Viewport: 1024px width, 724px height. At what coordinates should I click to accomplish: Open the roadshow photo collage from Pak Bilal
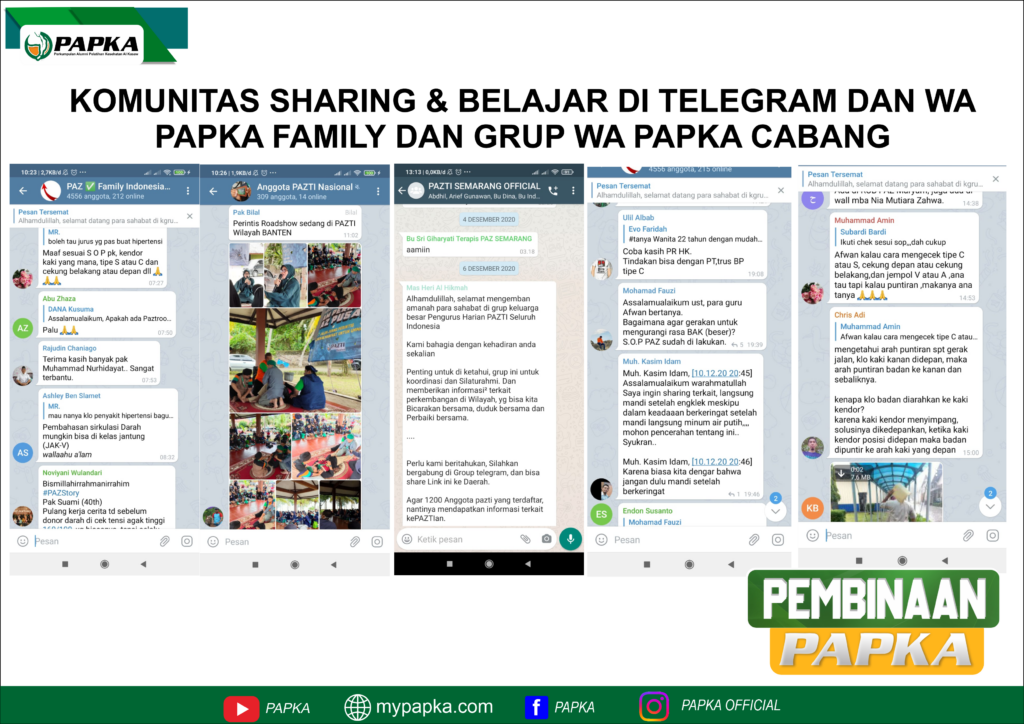pyautogui.click(x=295, y=385)
